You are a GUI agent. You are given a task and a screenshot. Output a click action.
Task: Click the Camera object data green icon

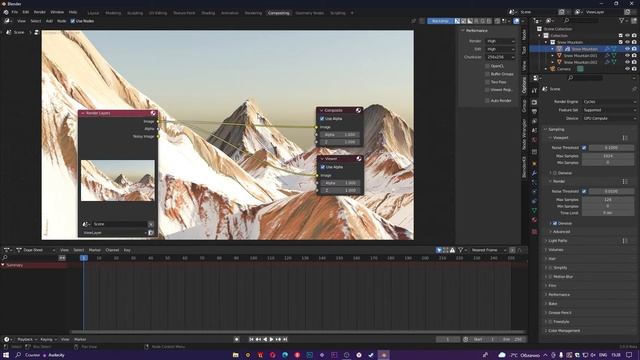pos(580,69)
